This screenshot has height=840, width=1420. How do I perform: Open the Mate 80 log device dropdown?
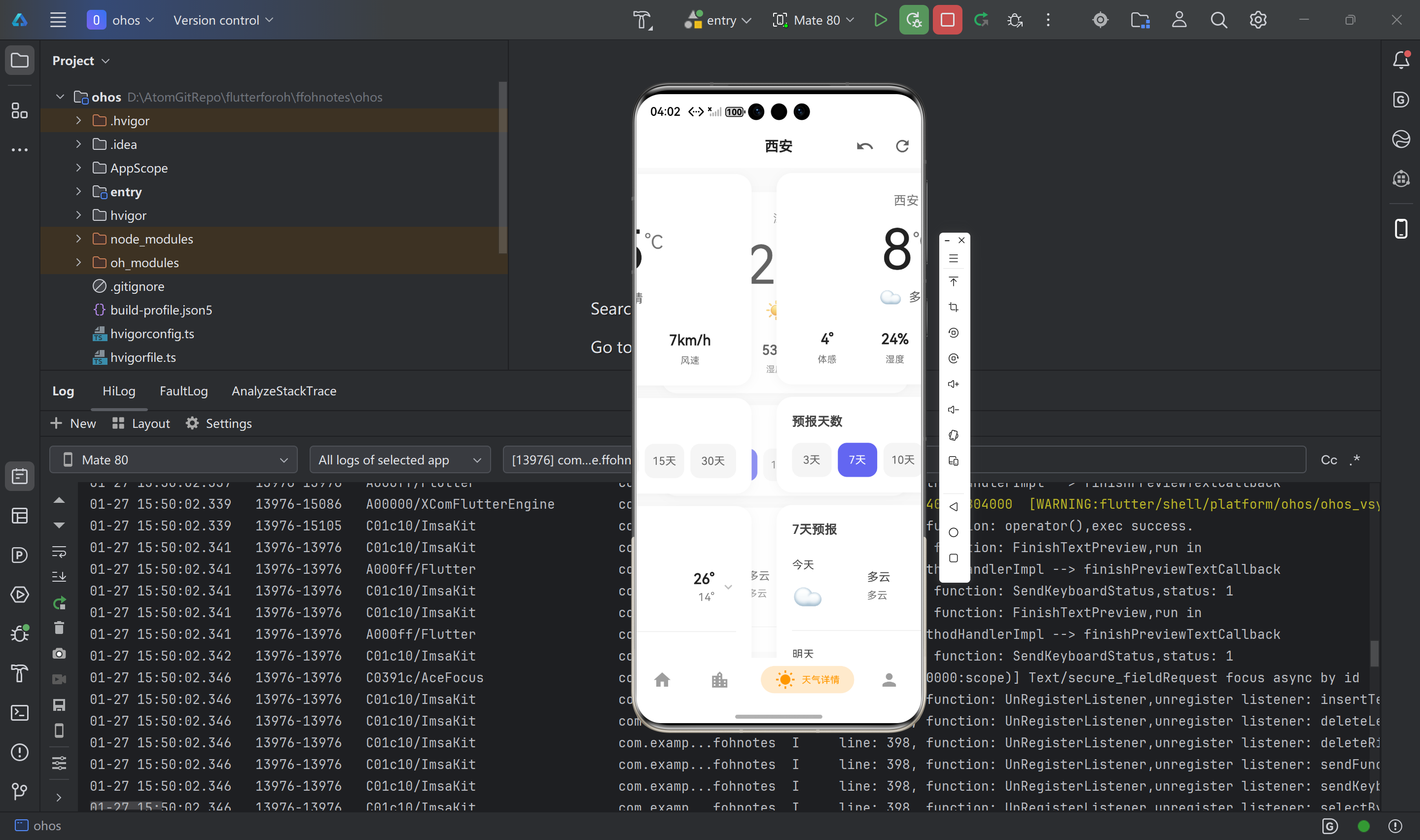(173, 459)
